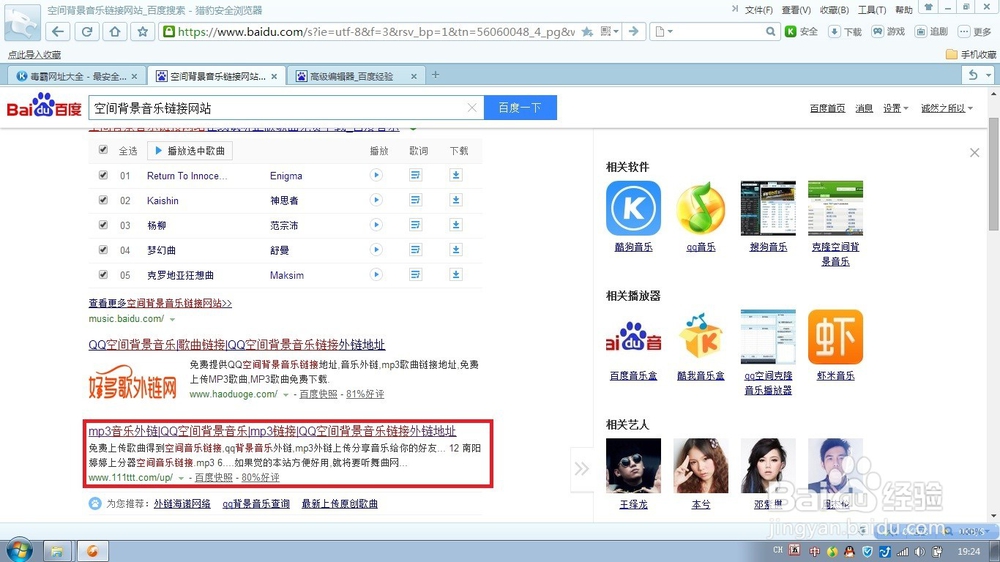This screenshot has width=1000, height=562.
Task: Uncheck song 04 梦幻曲 checkbox
Action: (103, 249)
